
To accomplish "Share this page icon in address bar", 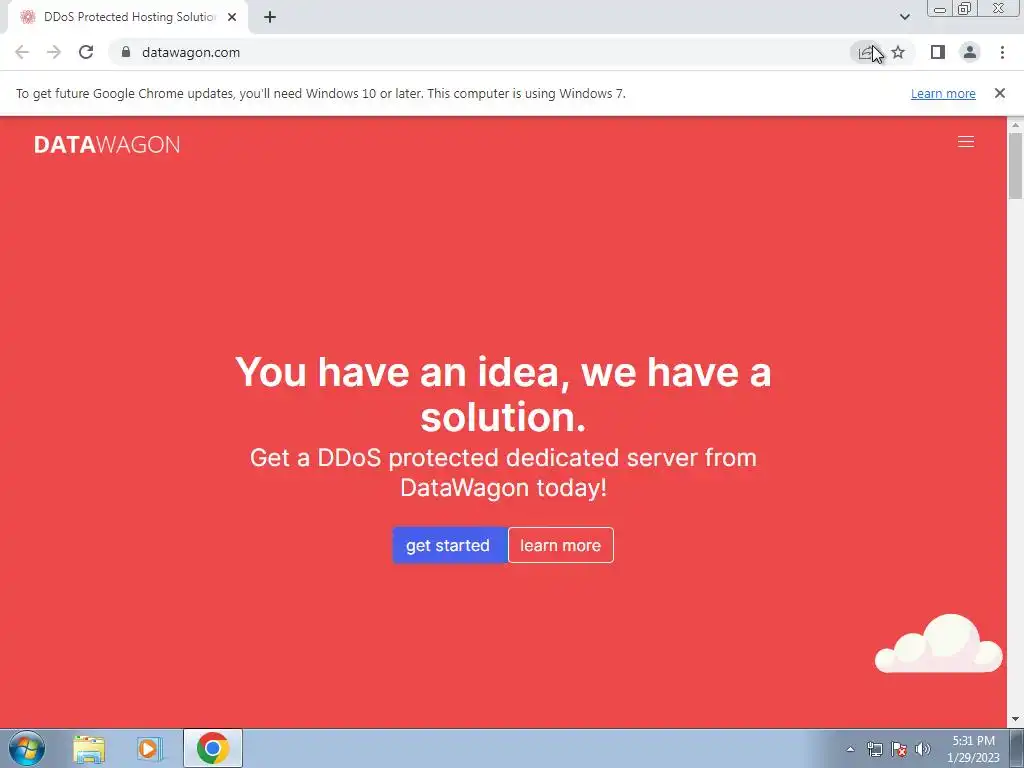I will 866,52.
